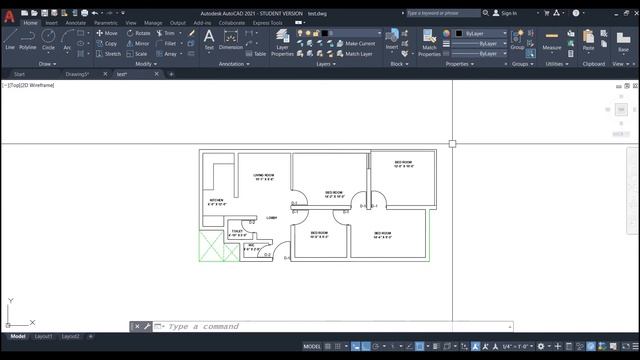Image resolution: width=640 pixels, height=360 pixels.
Task: Click the Save icon in quick access toolbar
Action: (x=44, y=13)
